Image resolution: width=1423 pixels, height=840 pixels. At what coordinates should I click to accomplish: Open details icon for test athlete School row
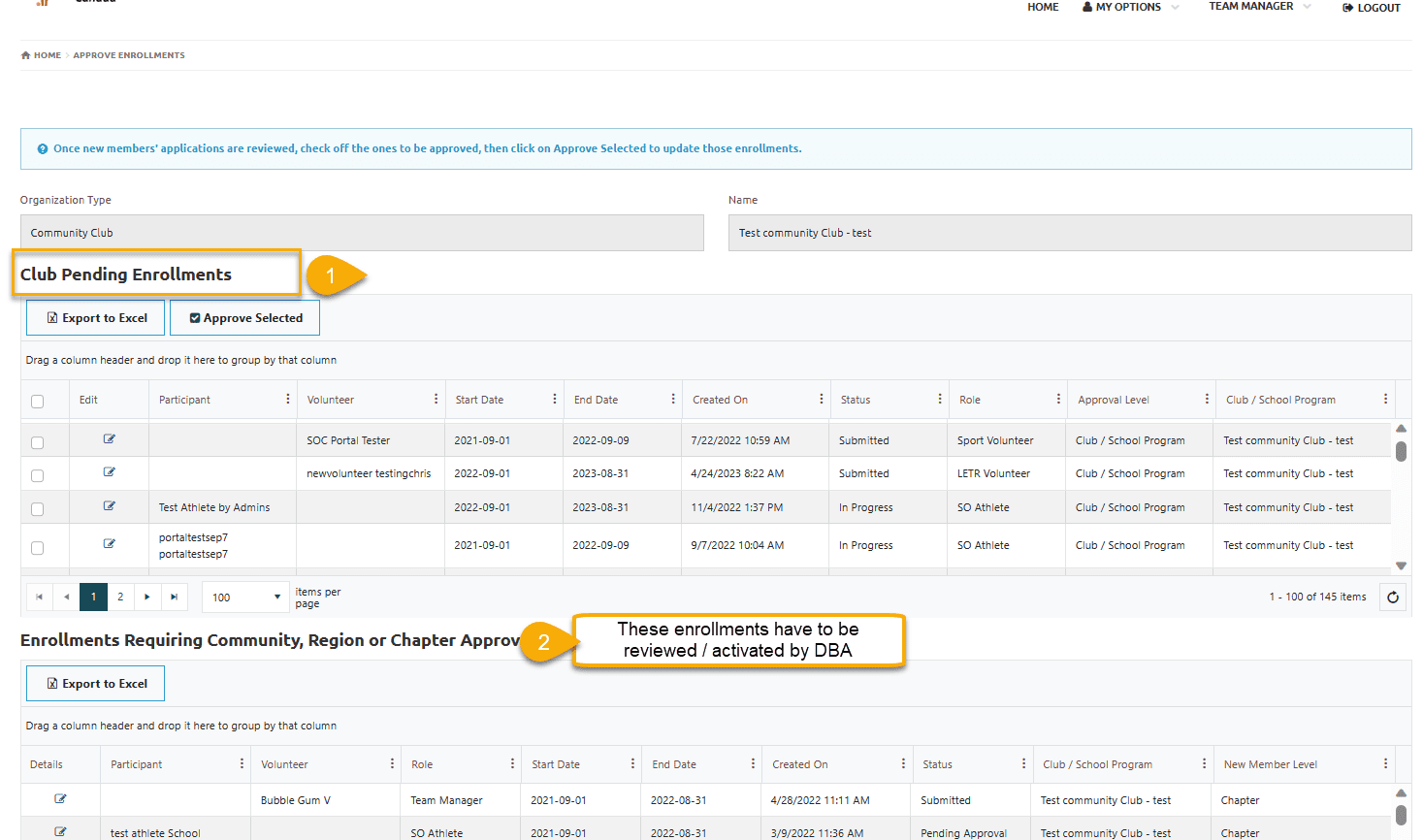(x=60, y=832)
